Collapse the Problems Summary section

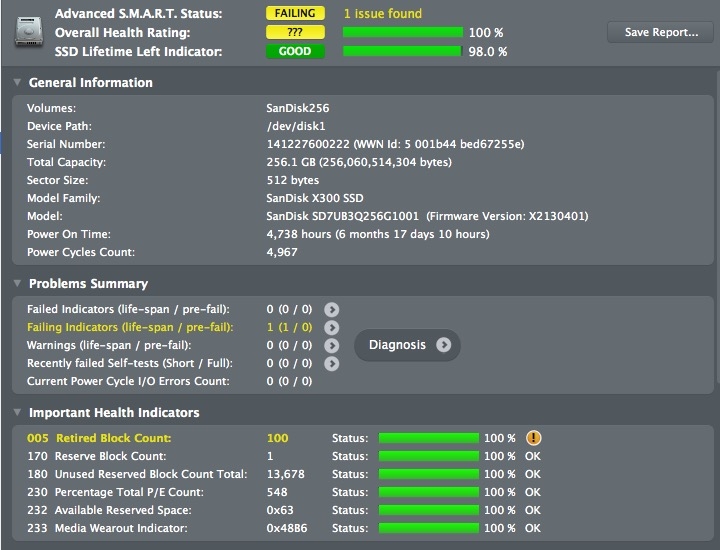pos(17,284)
